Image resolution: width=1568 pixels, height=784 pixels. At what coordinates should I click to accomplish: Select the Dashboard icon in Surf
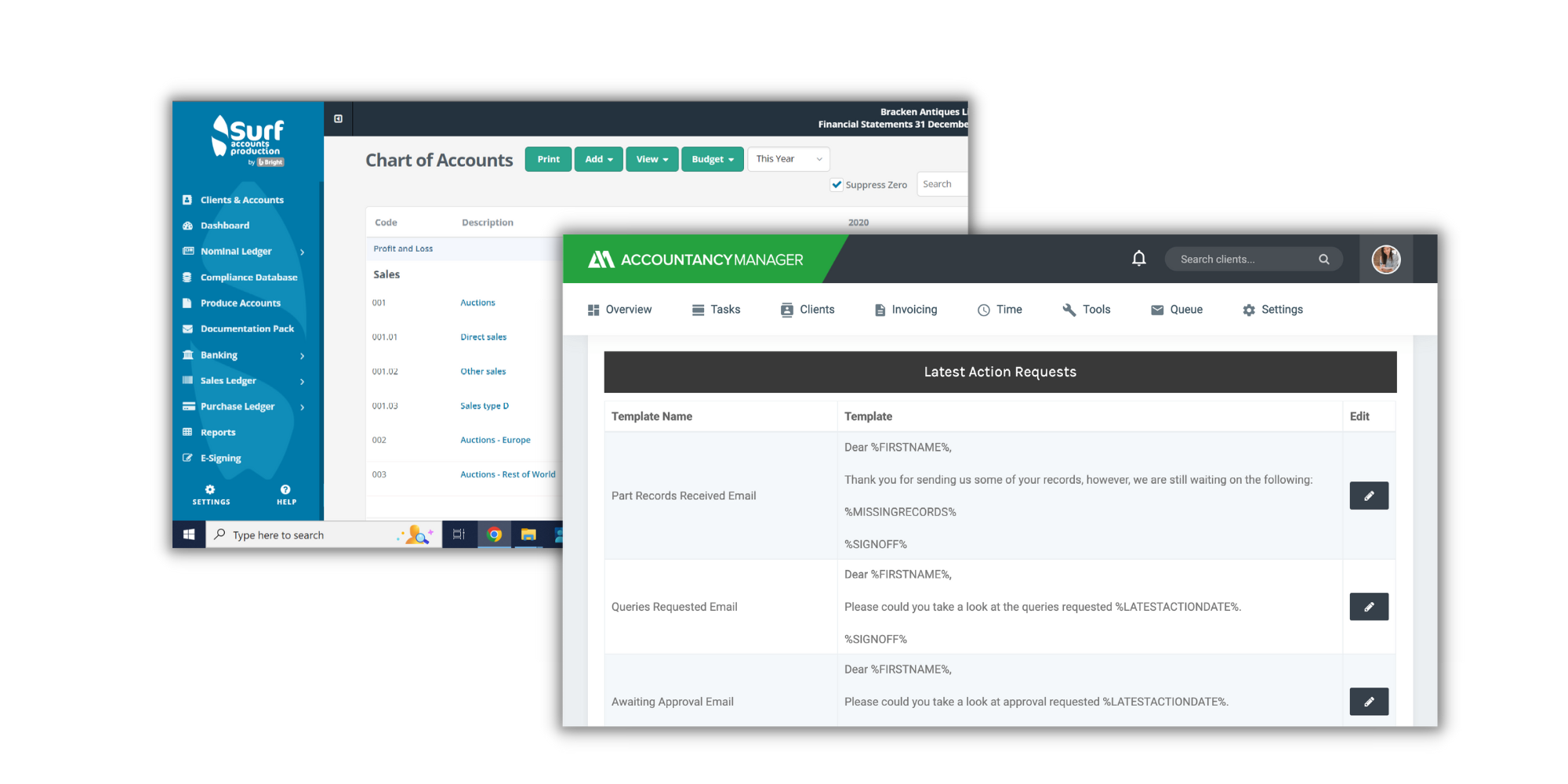[x=187, y=225]
